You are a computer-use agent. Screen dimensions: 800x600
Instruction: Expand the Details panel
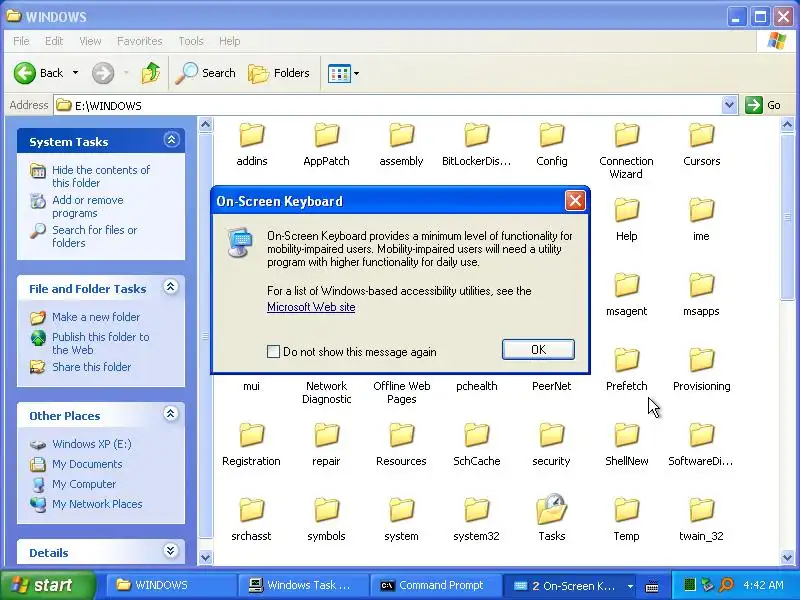pos(170,551)
